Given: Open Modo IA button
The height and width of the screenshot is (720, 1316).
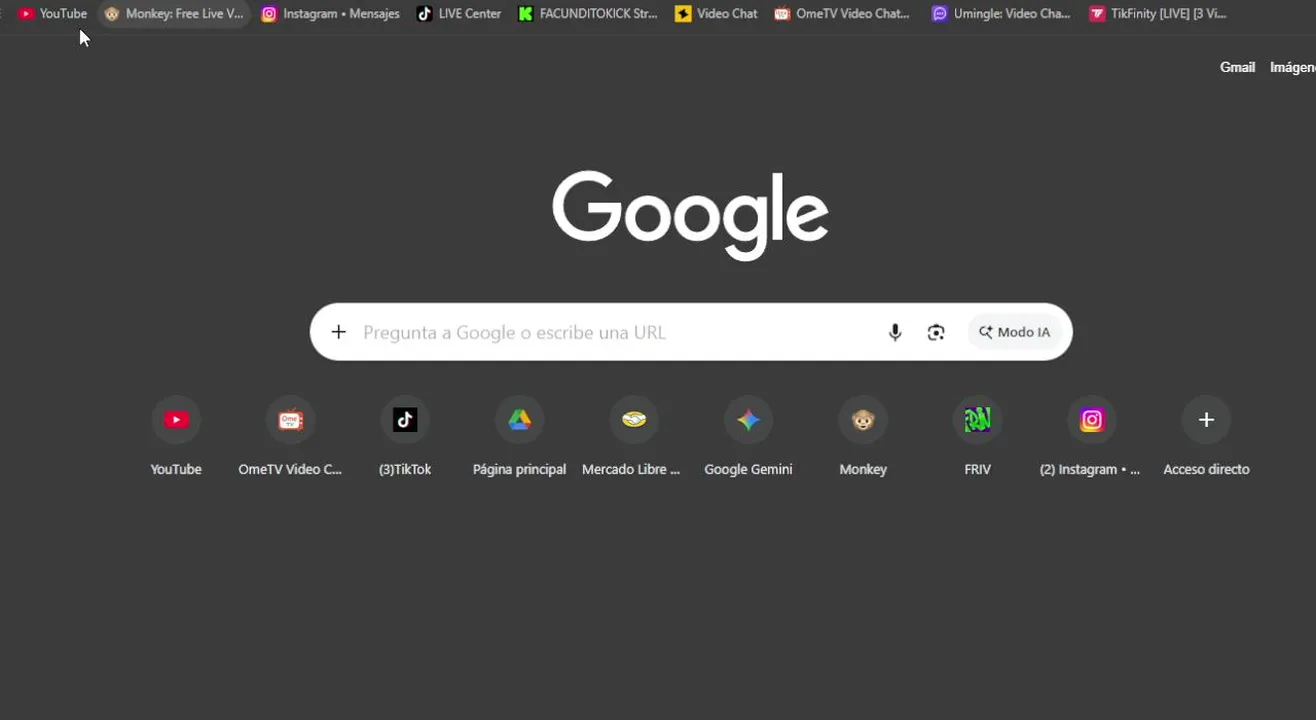Looking at the screenshot, I should (1014, 332).
